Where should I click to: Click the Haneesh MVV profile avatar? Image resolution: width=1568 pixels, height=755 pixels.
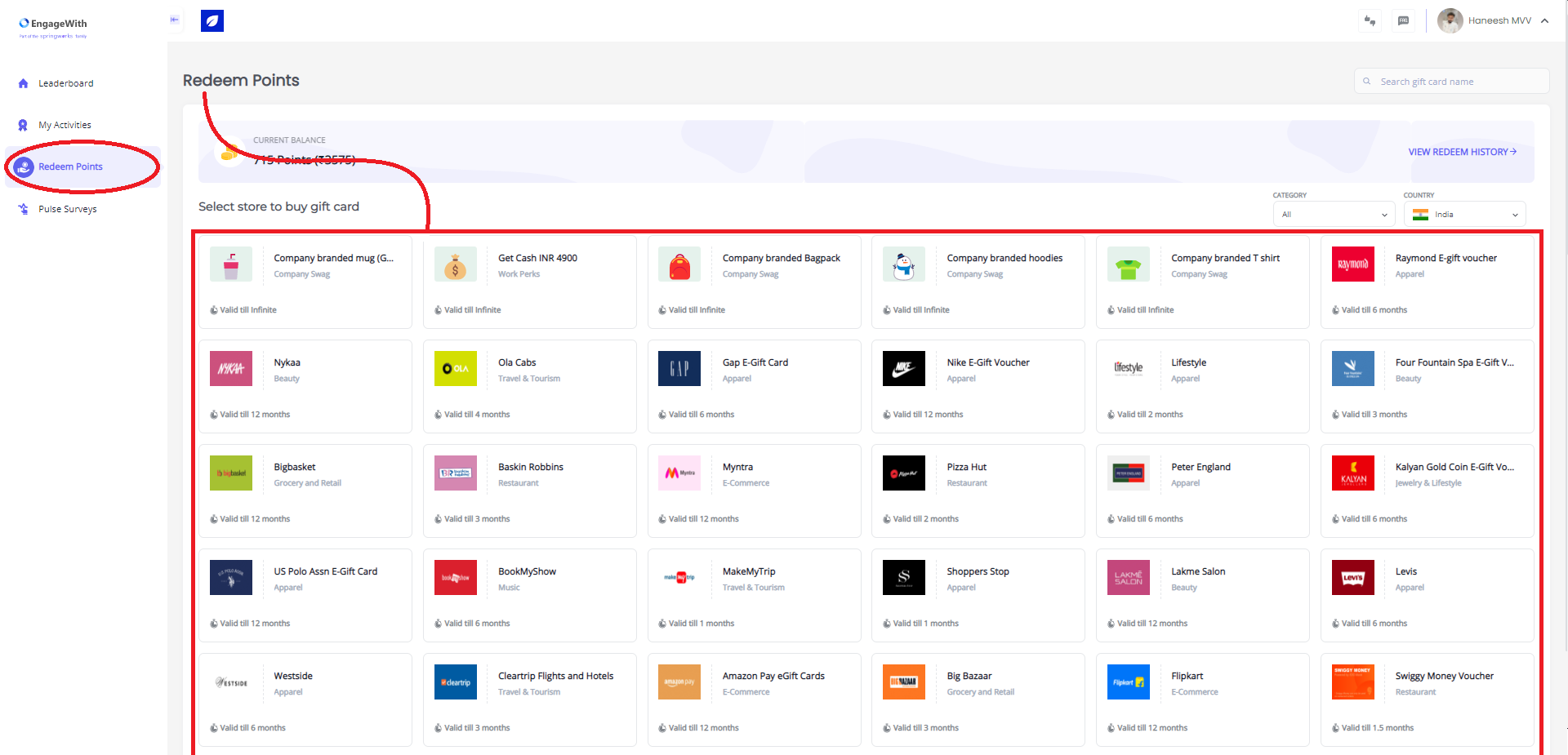[1450, 20]
